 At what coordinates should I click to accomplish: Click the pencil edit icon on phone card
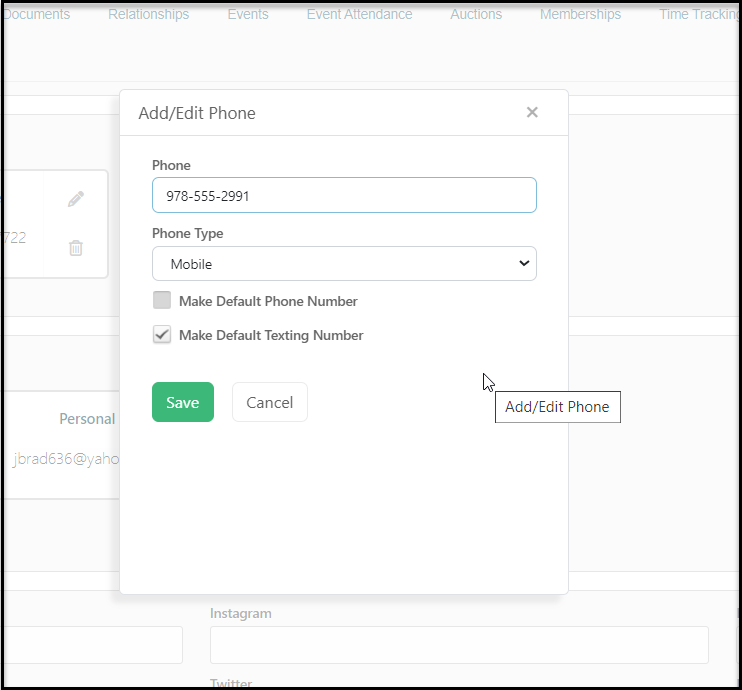tap(76, 199)
